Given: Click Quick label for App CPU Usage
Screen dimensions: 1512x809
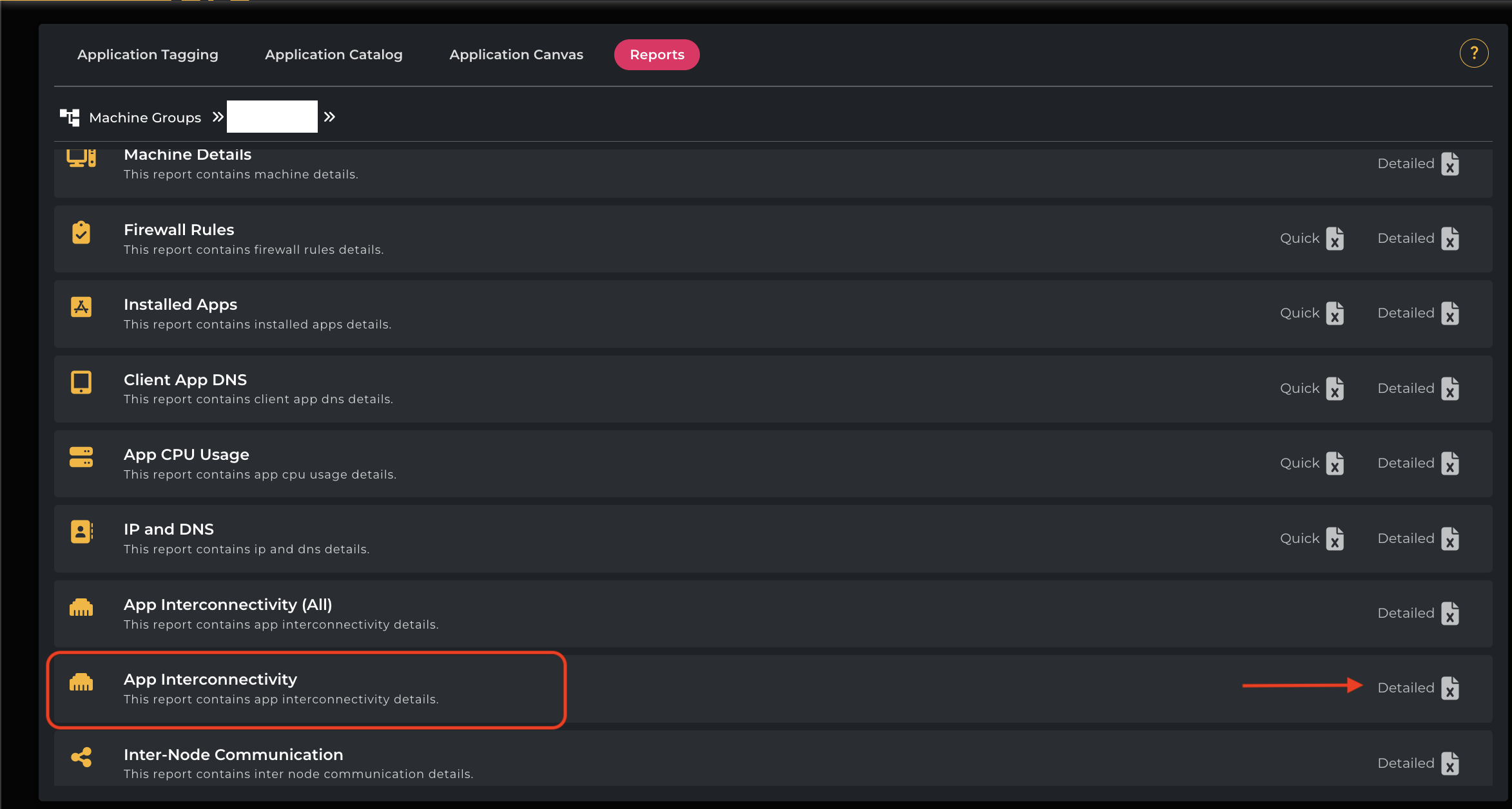Looking at the screenshot, I should pyautogui.click(x=1299, y=463).
